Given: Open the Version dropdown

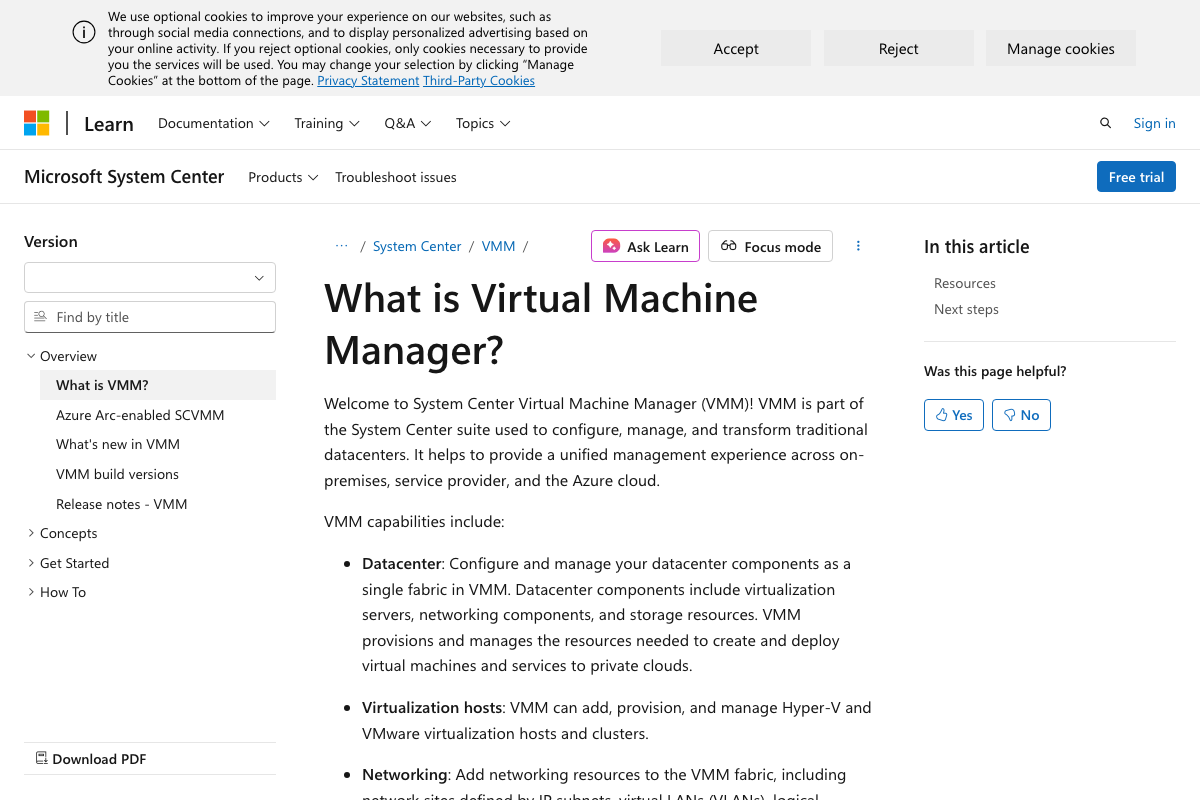Looking at the screenshot, I should click(x=150, y=278).
